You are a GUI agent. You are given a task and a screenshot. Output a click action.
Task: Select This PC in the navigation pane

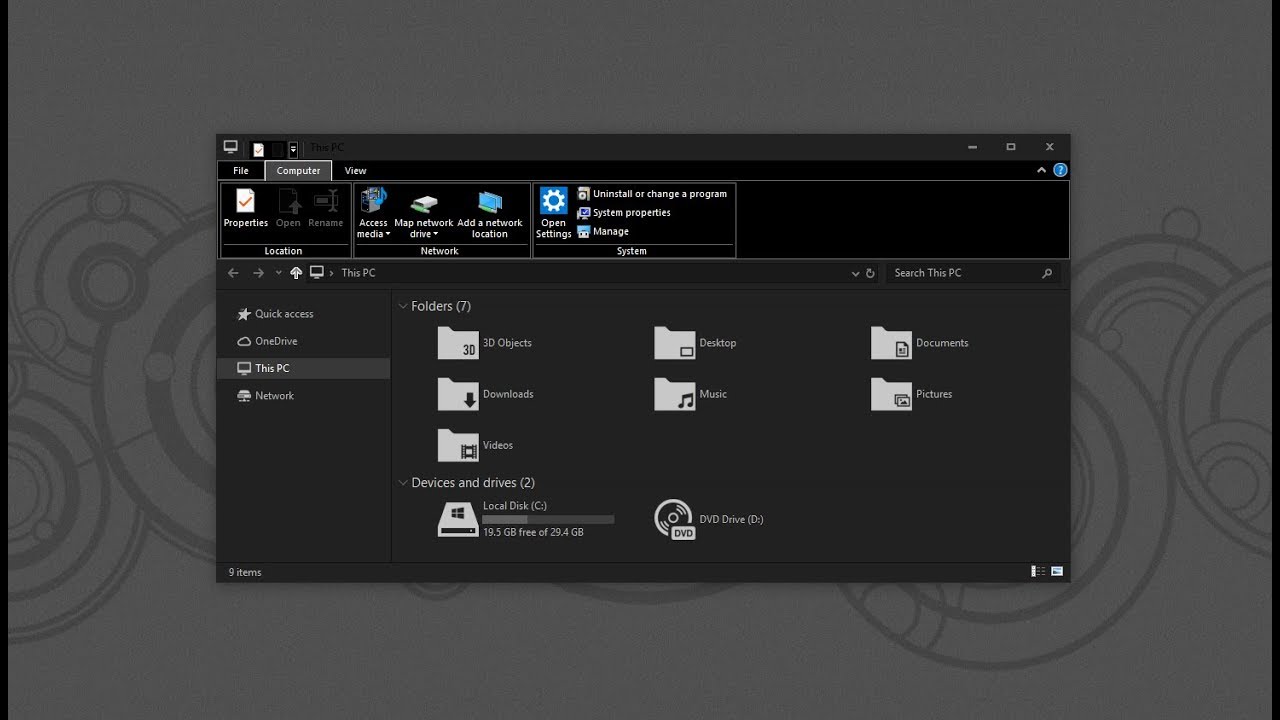tap(303, 368)
